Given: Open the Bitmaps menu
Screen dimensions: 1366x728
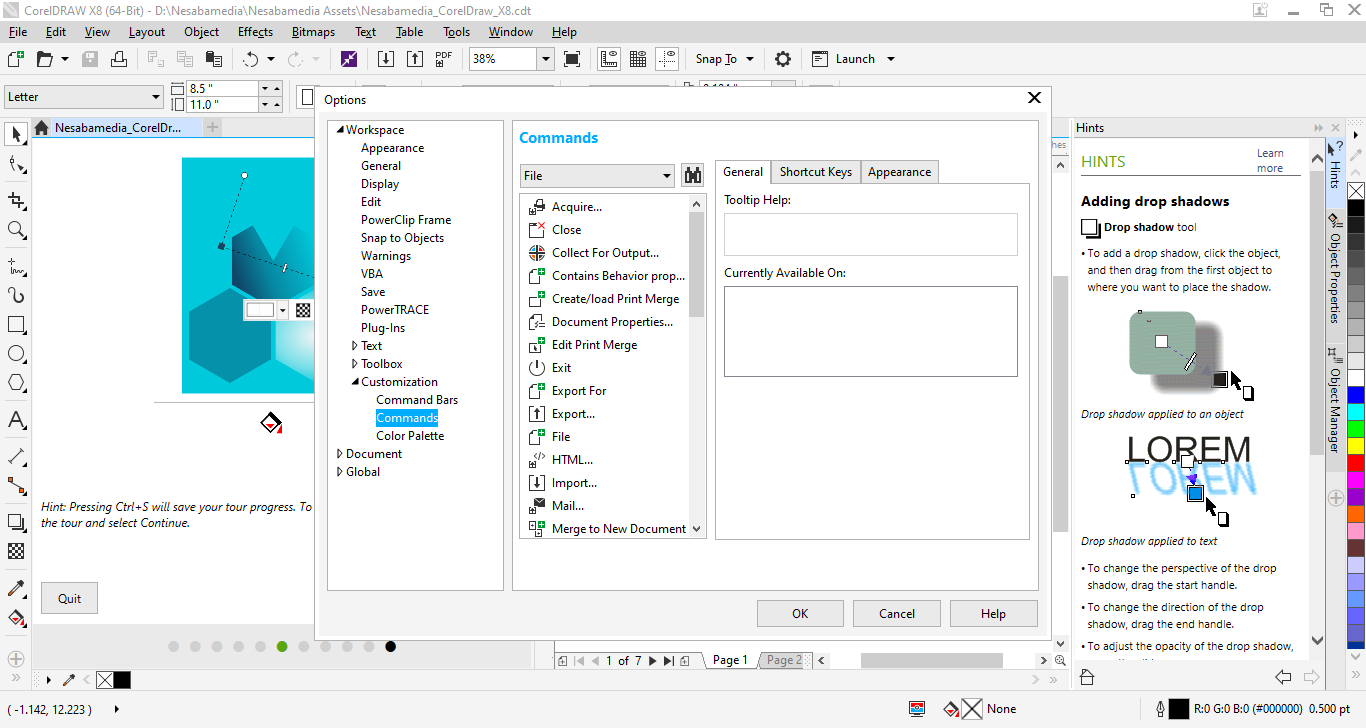Looking at the screenshot, I should pos(313,32).
